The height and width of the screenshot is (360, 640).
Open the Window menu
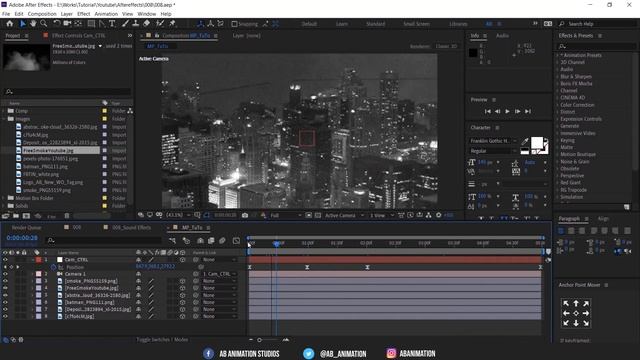[147, 14]
